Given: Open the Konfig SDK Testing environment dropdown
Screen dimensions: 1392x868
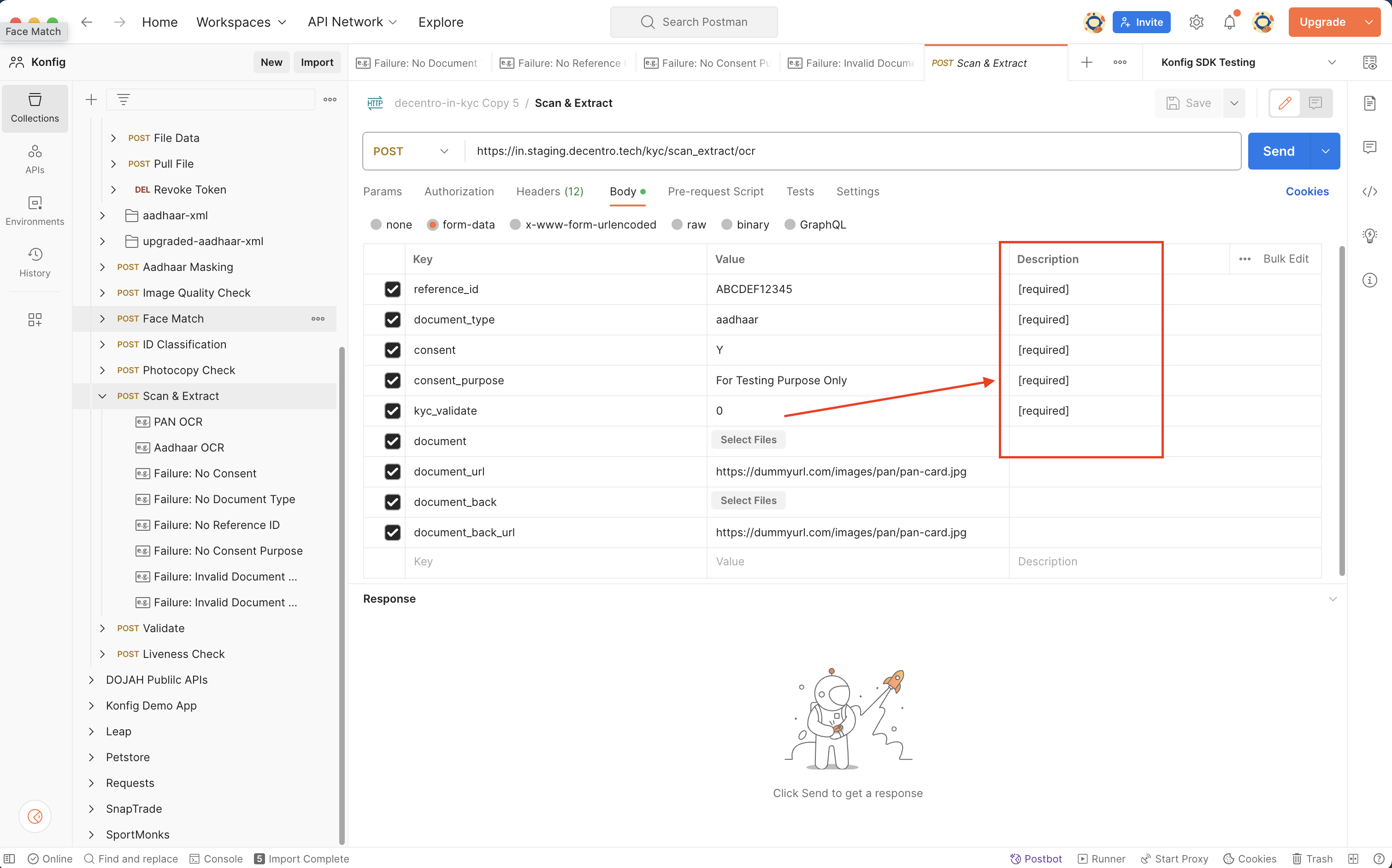Looking at the screenshot, I should (1249, 62).
